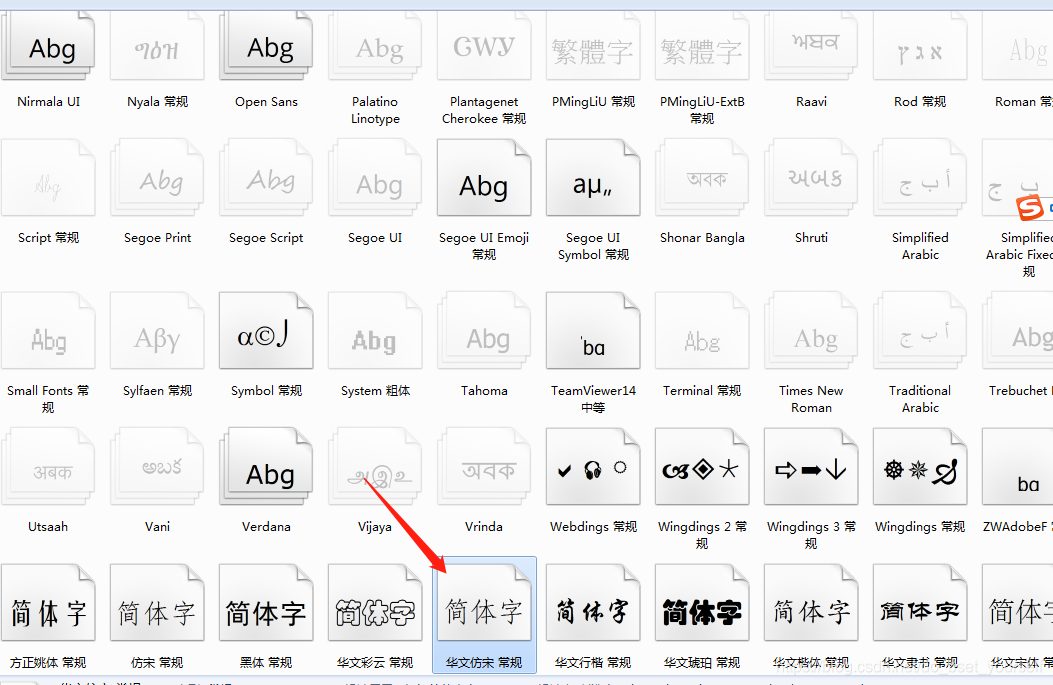This screenshot has height=685, width=1053.
Task: Select the Small Fonts 常规 icon
Action: point(48,330)
